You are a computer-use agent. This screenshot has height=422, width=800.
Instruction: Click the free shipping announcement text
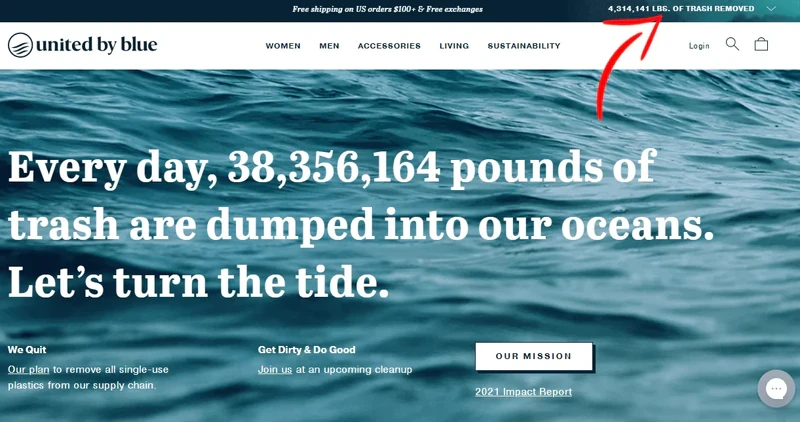point(388,9)
